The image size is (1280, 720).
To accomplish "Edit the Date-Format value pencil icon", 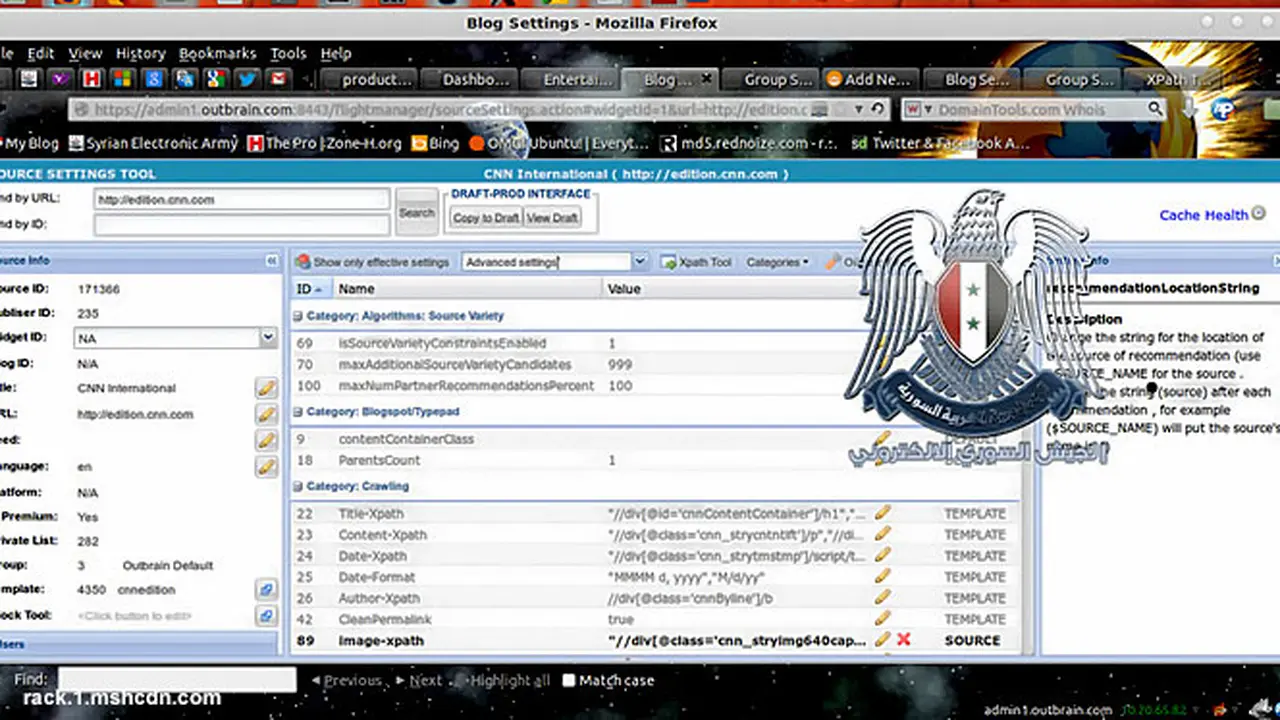I will tap(882, 576).
